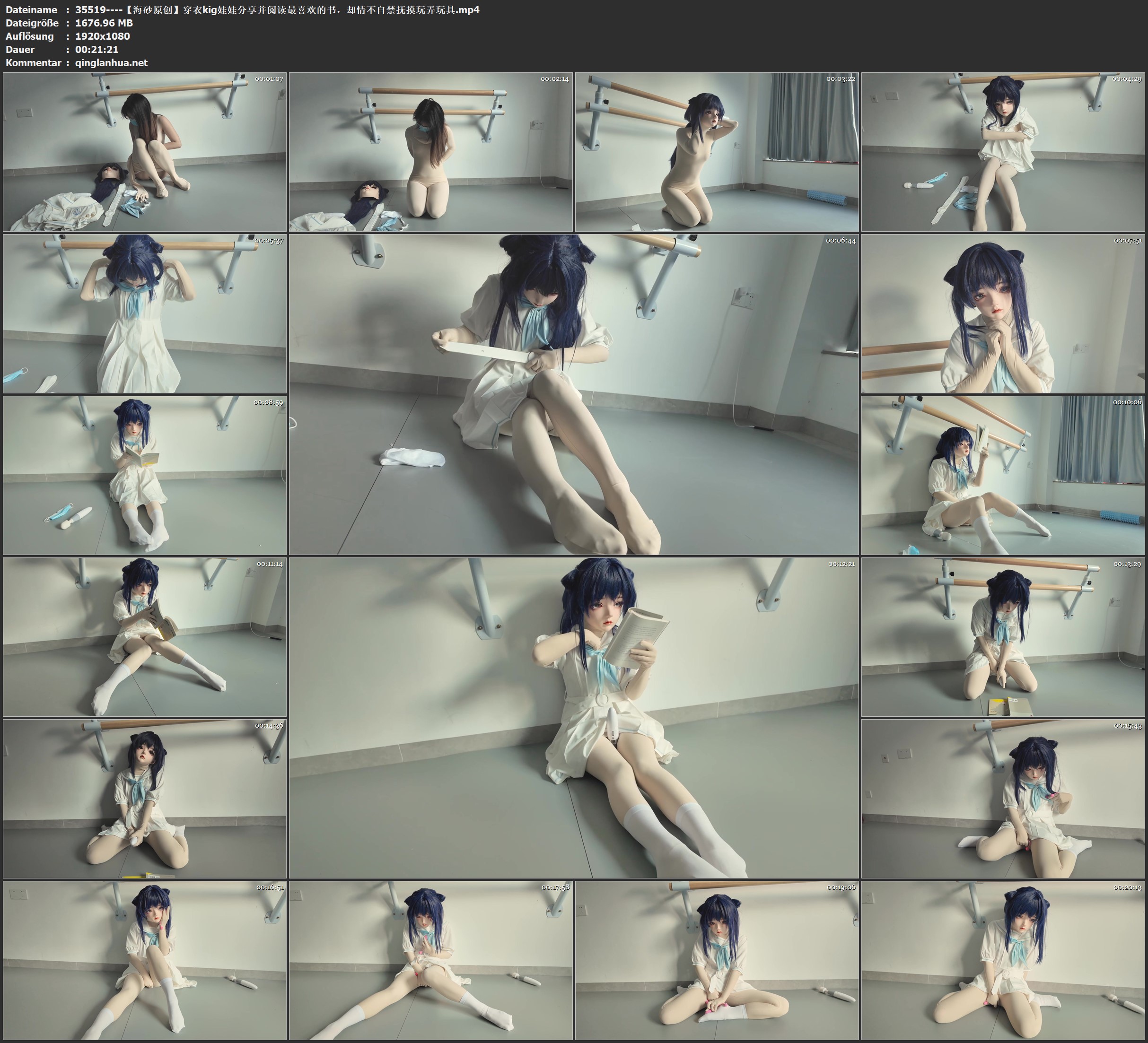Image resolution: width=1148 pixels, height=1043 pixels.
Task: Click the last thumbnail, 00:20:13
Action: [1003, 960]
